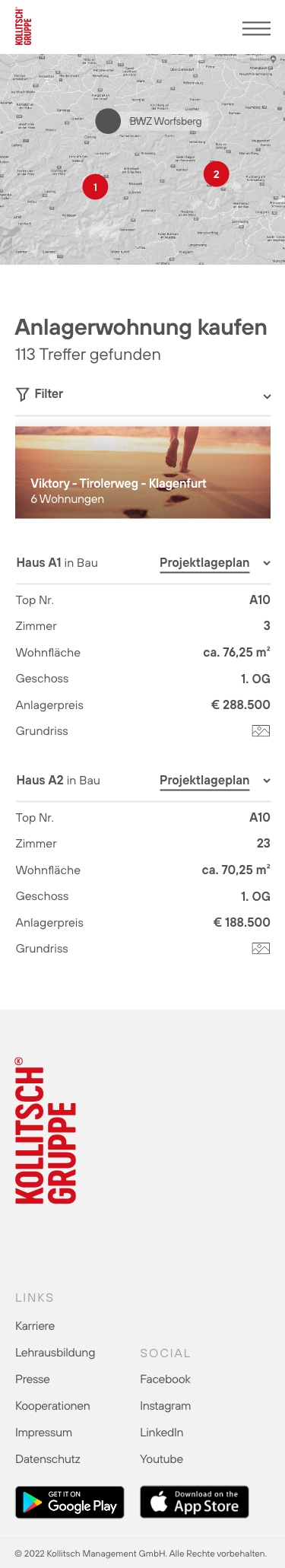The height and width of the screenshot is (1568, 285).
Task: Select red map marker numbered 2
Action: tap(216, 174)
